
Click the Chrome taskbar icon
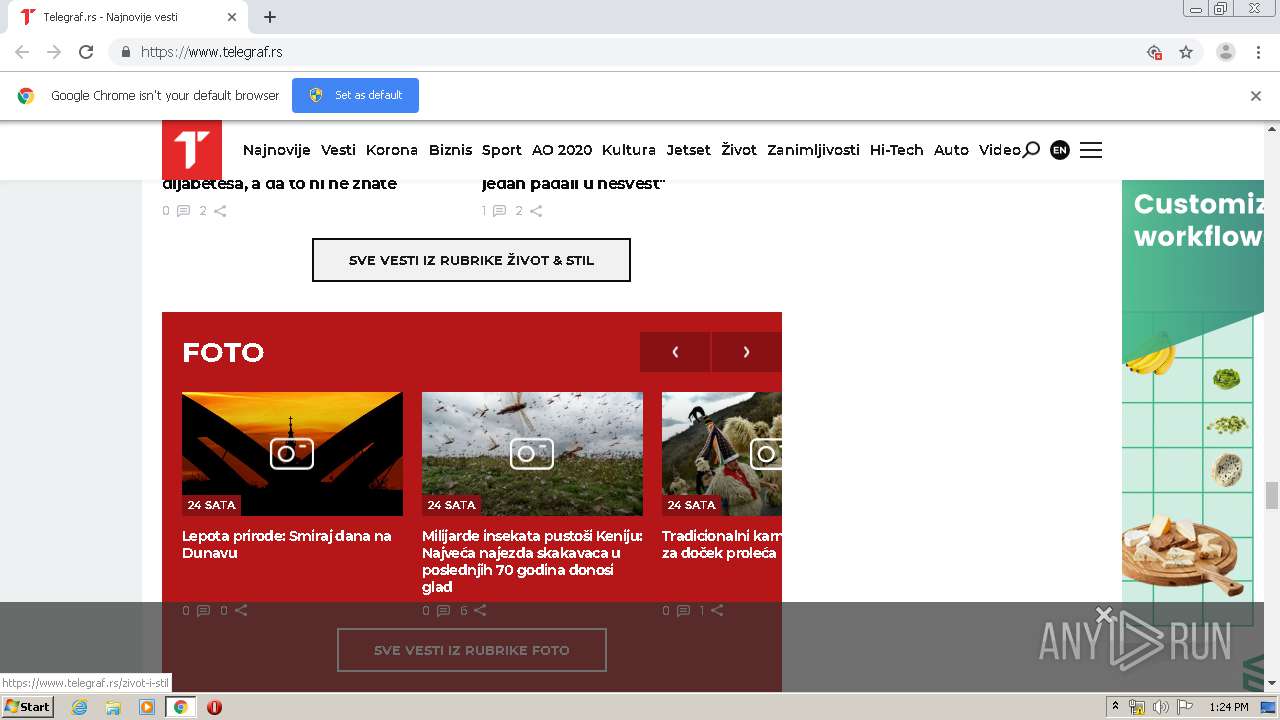pos(181,707)
